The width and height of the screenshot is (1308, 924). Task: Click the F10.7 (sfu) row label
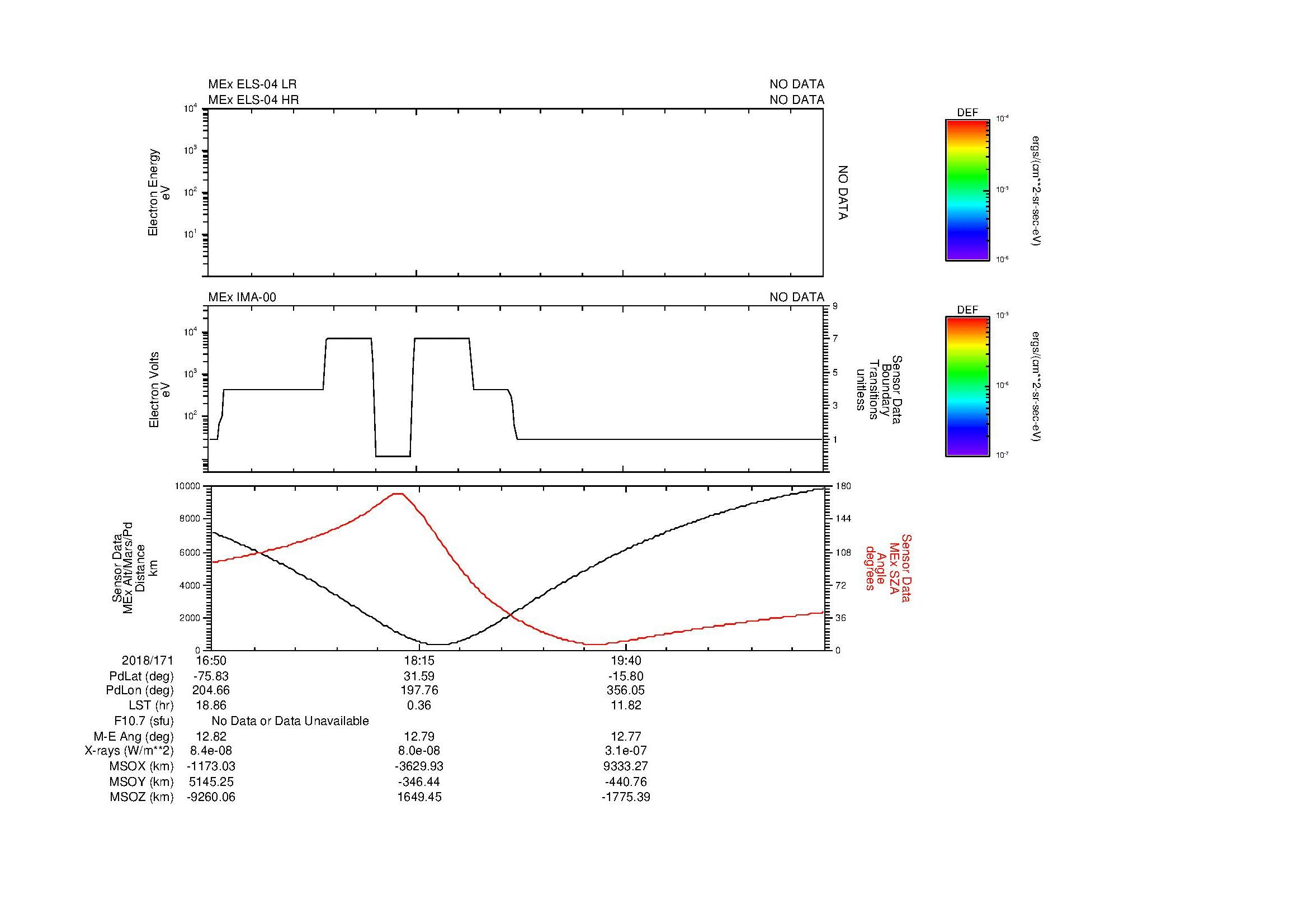pos(144,721)
